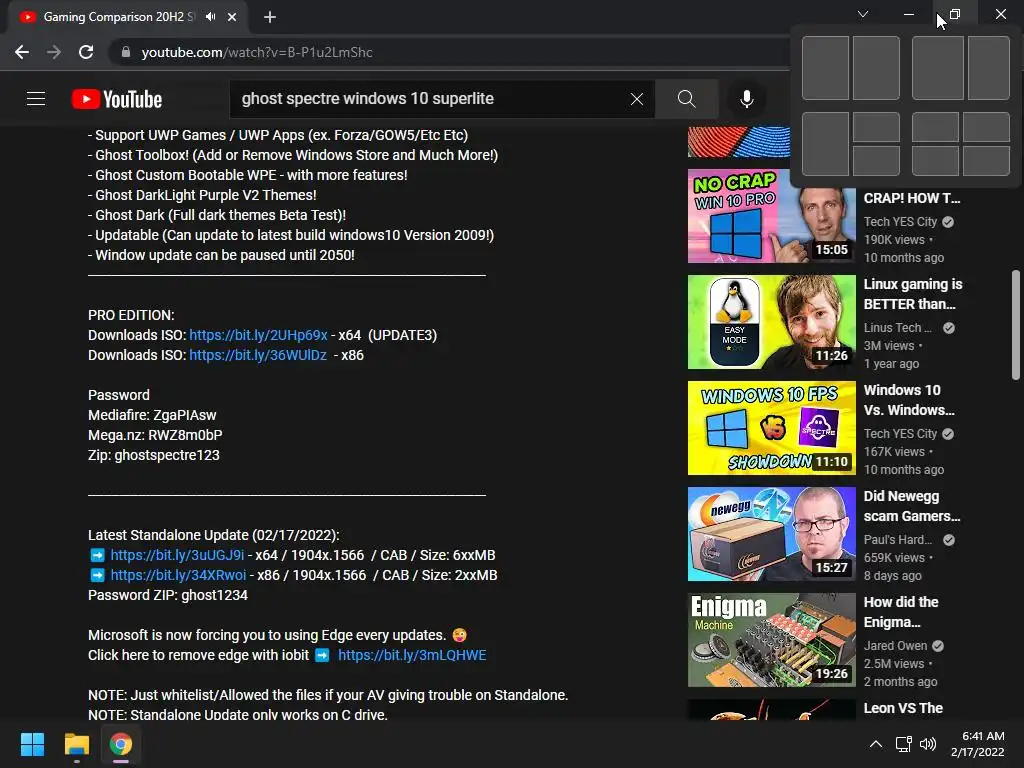This screenshot has width=1024, height=768.
Task: Open the Jared Owen channel name
Action: 895,645
